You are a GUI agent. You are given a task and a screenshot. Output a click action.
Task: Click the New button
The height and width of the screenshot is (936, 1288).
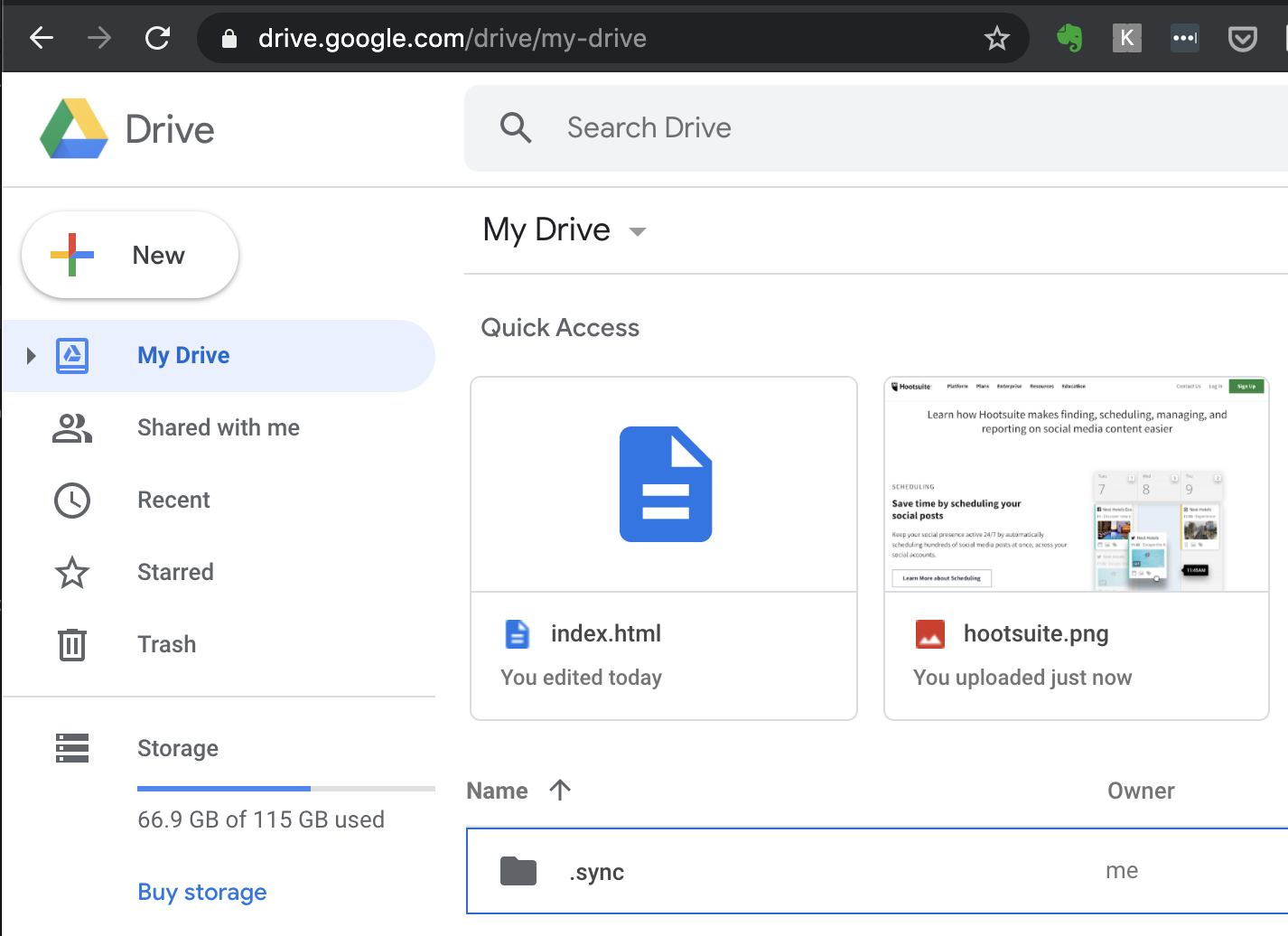point(130,255)
